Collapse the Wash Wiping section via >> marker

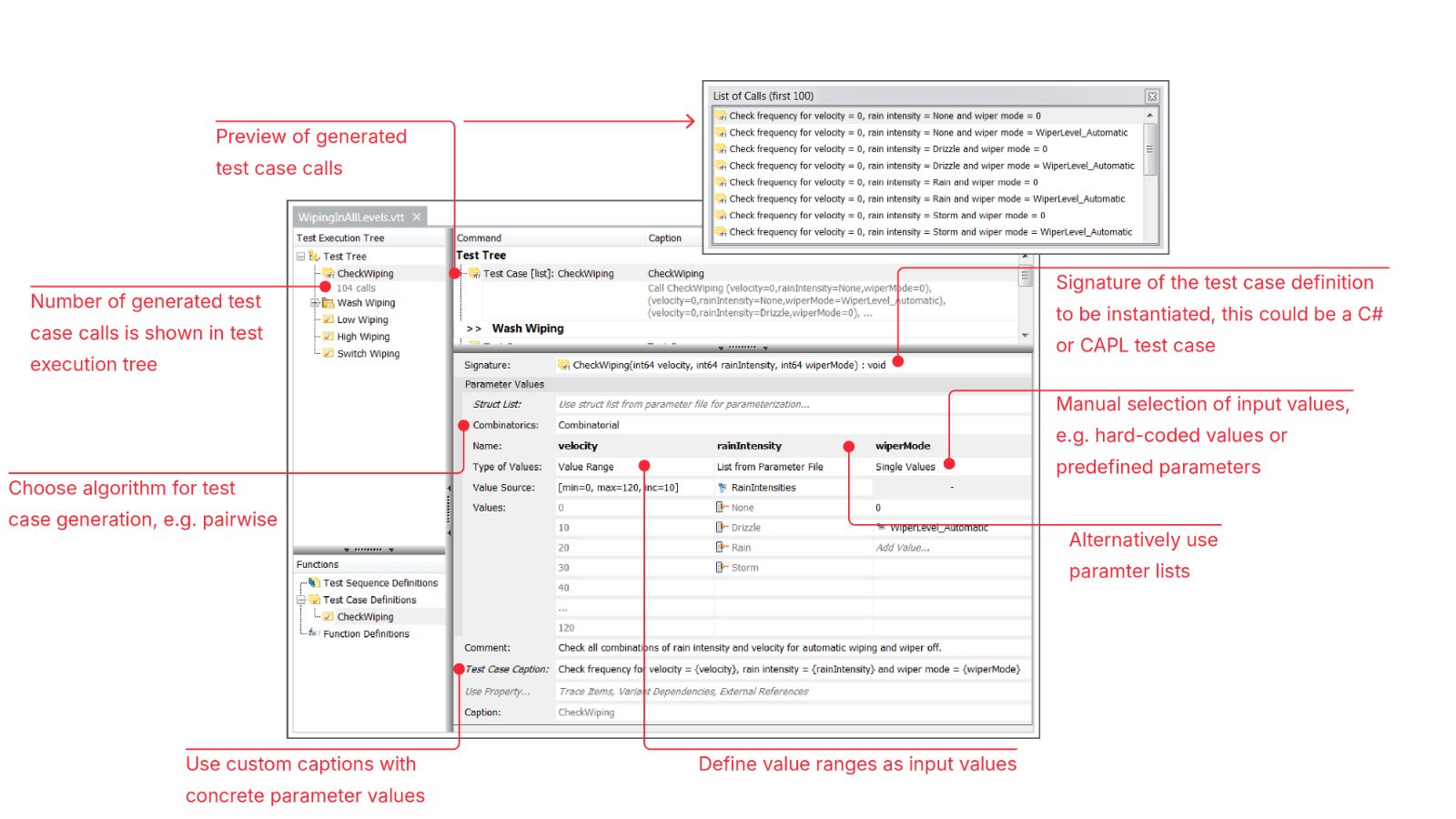(473, 329)
